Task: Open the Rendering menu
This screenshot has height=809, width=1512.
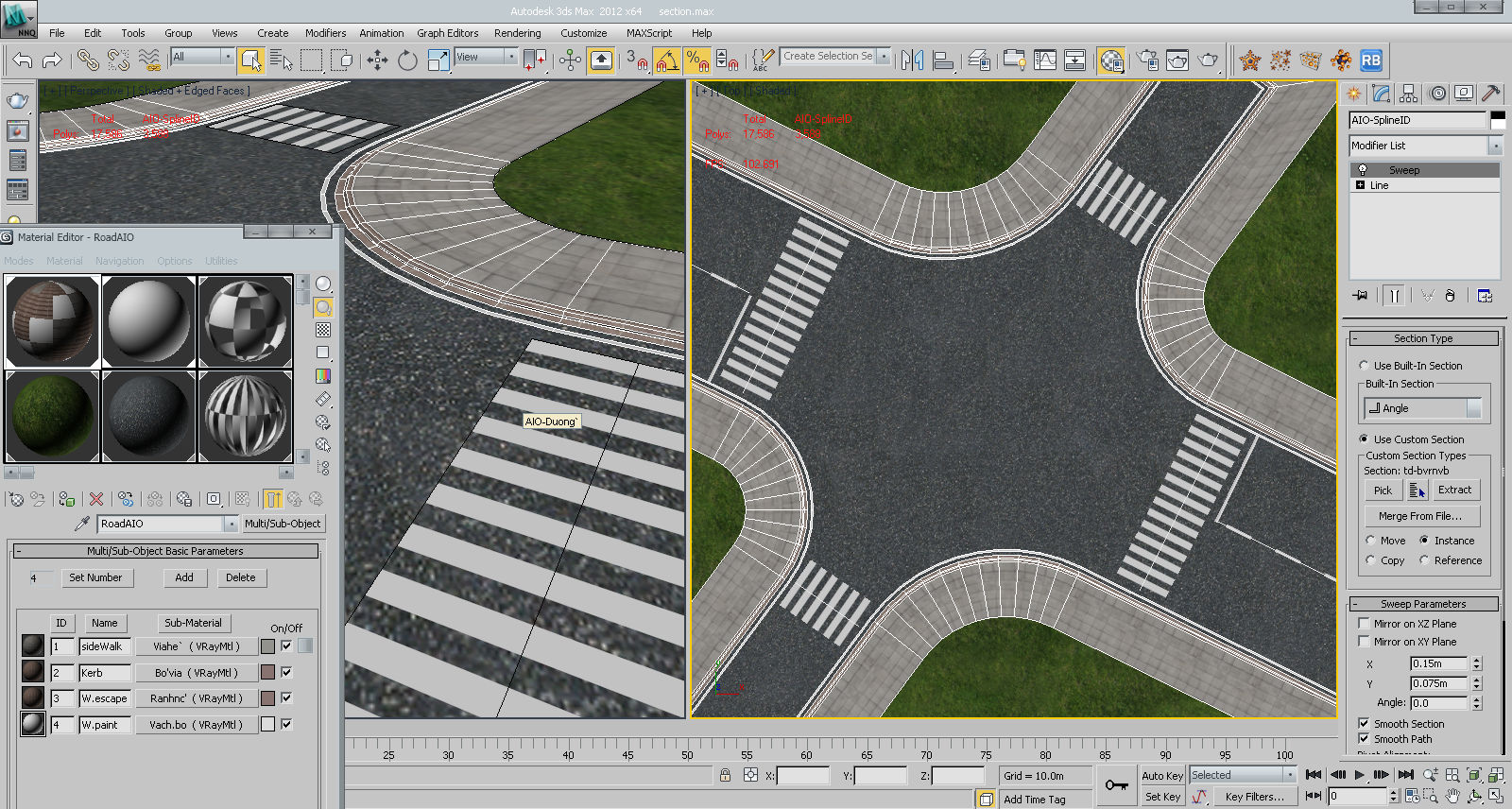Action: 517,33
